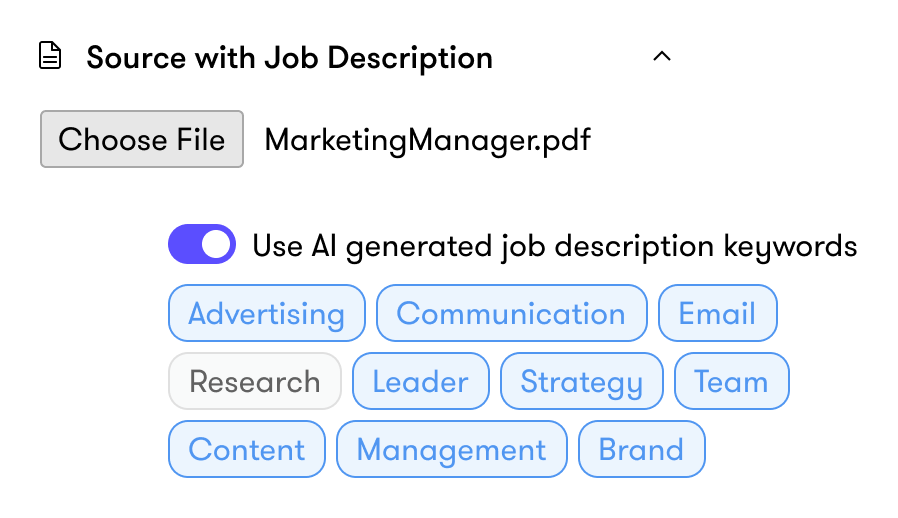Image resolution: width=898 pixels, height=518 pixels.
Task: Enable the unselected Research keyword
Action: (255, 381)
